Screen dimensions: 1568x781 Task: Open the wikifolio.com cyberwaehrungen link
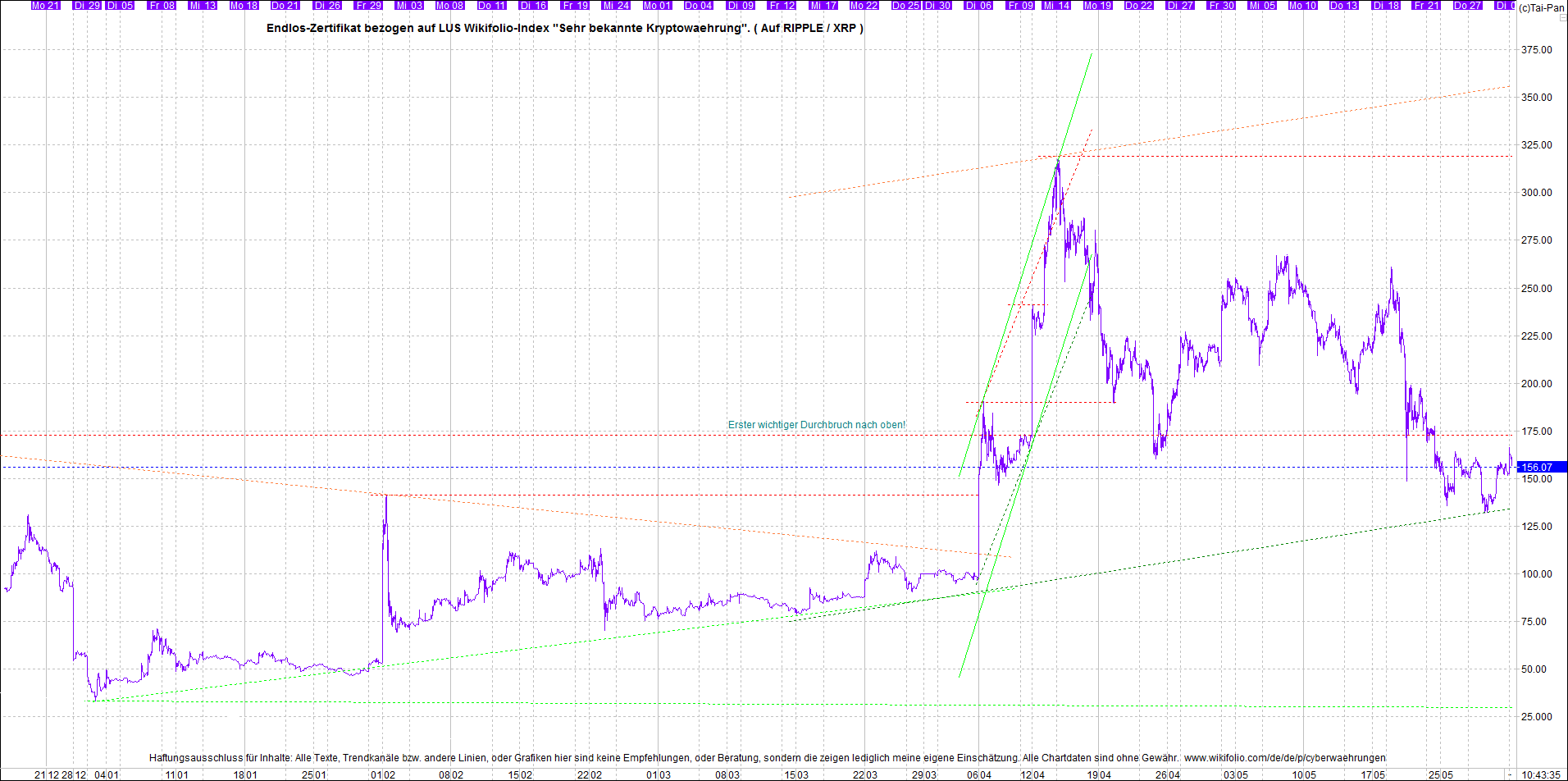tap(1284, 758)
